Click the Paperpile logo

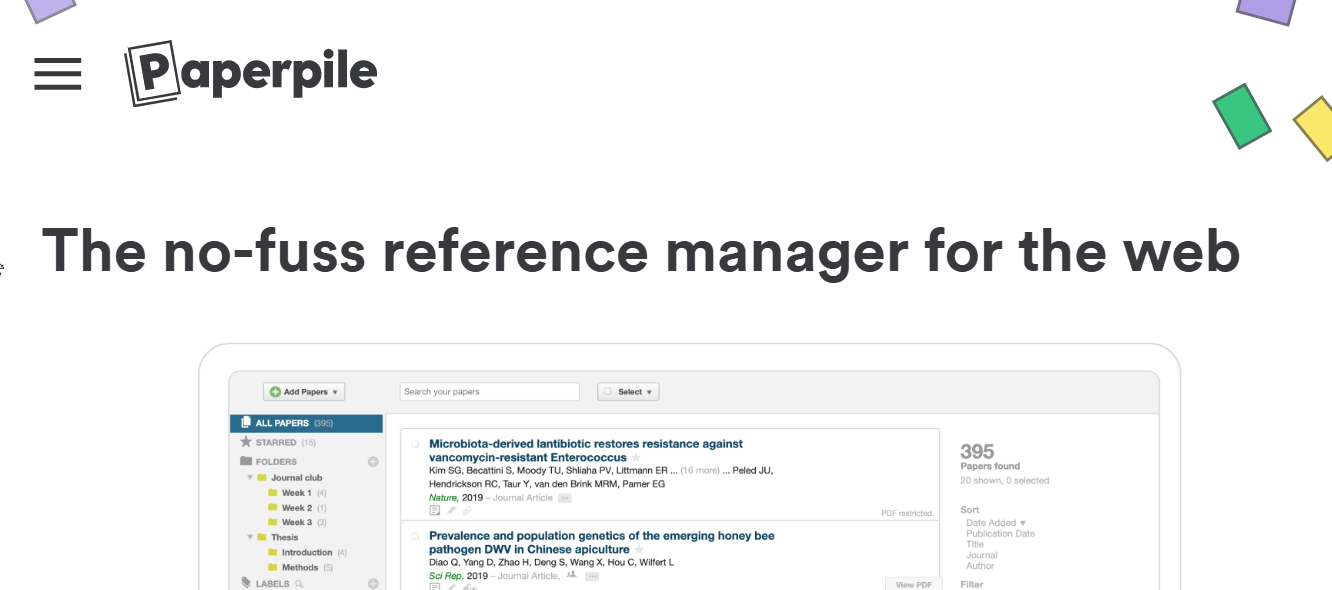pyautogui.click(x=251, y=72)
